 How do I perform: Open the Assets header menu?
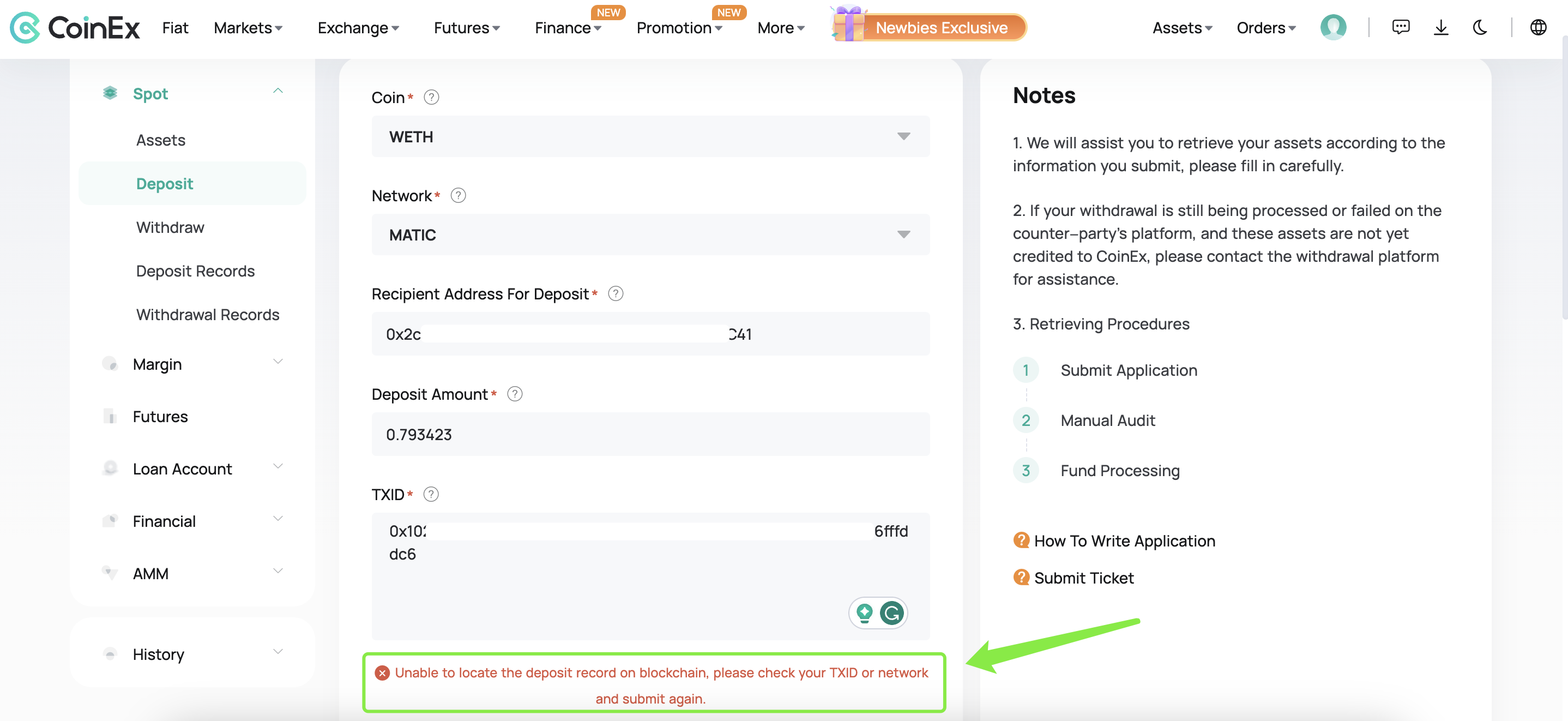1182,28
